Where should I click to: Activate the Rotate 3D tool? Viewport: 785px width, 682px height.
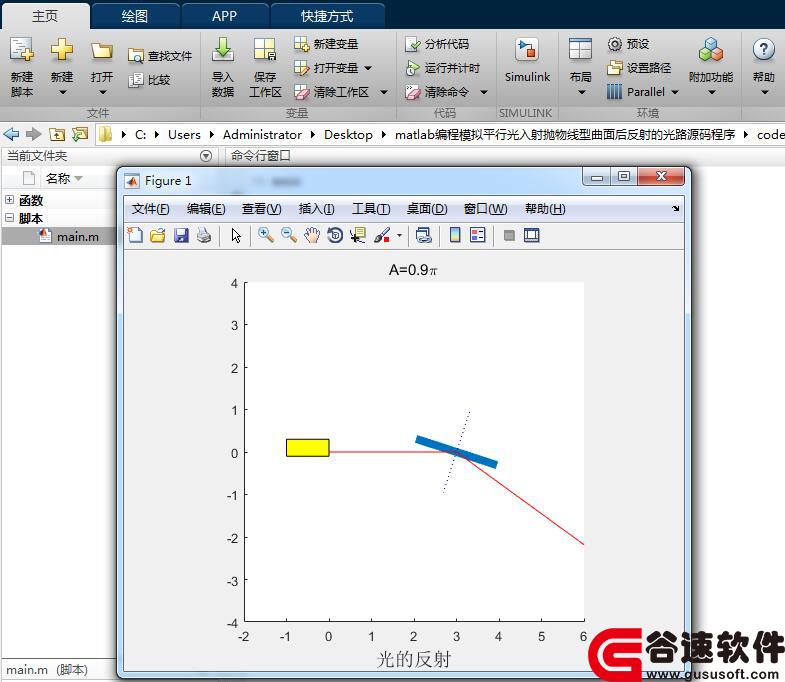tap(335, 235)
